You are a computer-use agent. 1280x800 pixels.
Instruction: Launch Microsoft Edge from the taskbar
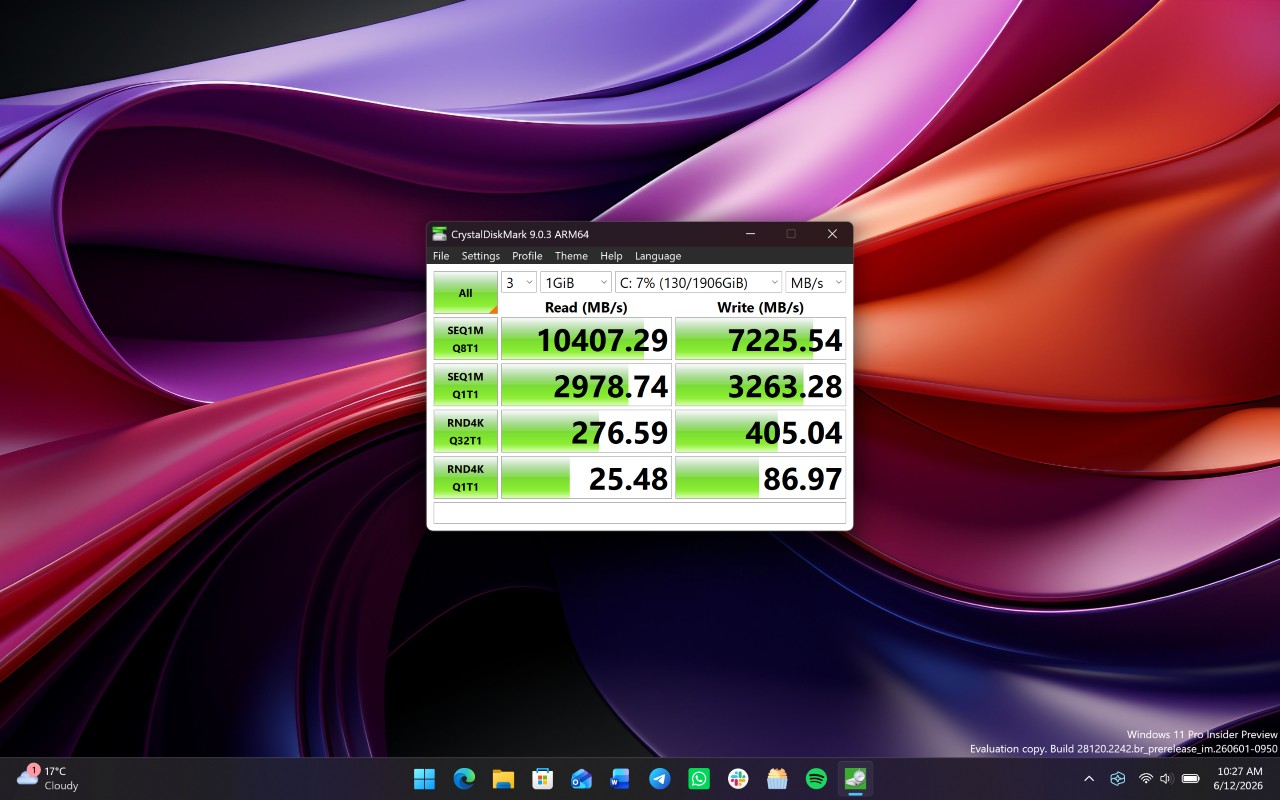click(x=464, y=778)
